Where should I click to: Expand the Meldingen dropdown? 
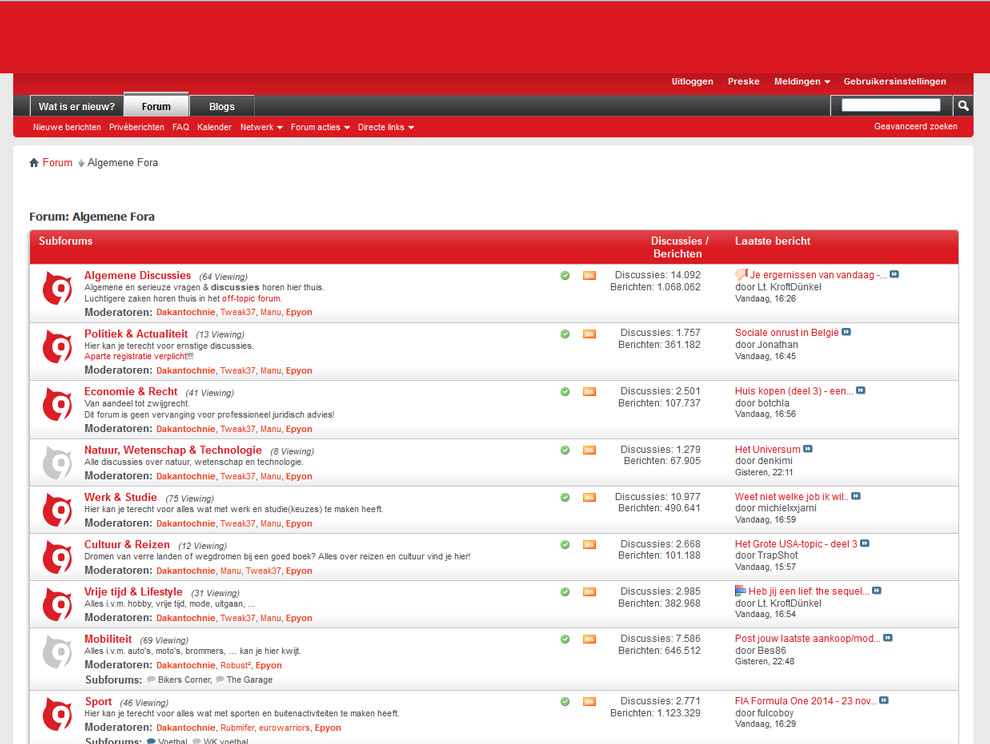[802, 81]
